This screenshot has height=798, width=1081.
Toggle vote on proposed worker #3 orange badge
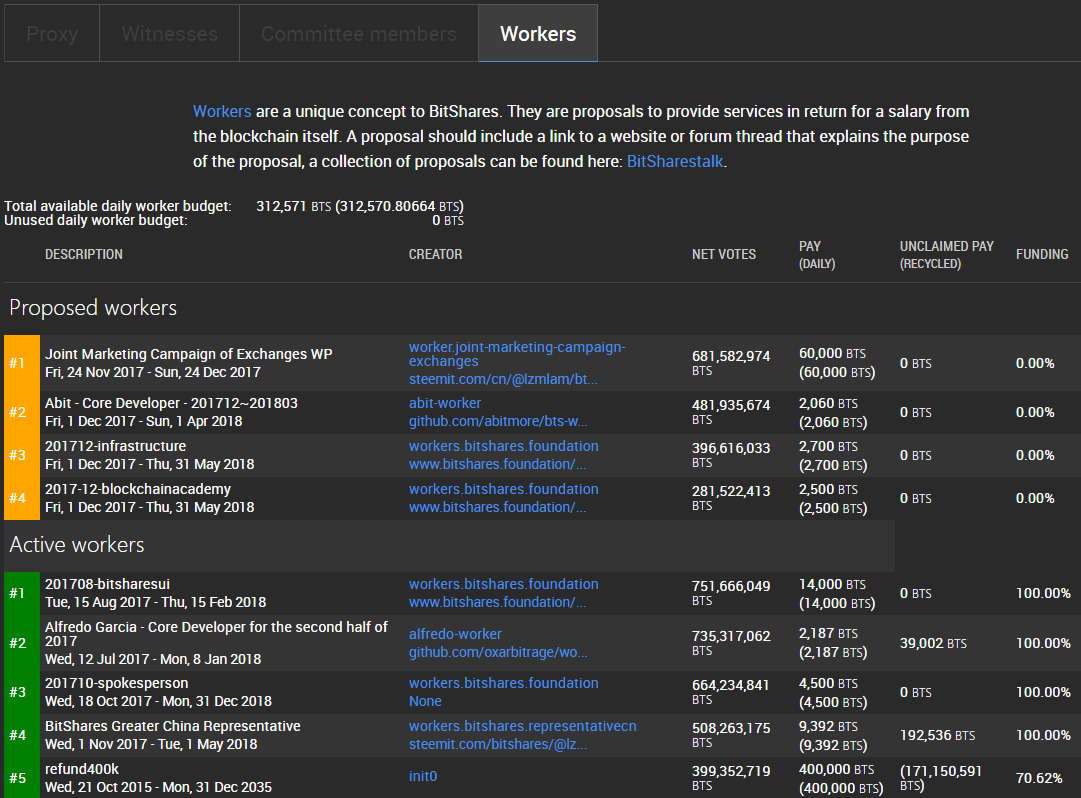[x=22, y=456]
